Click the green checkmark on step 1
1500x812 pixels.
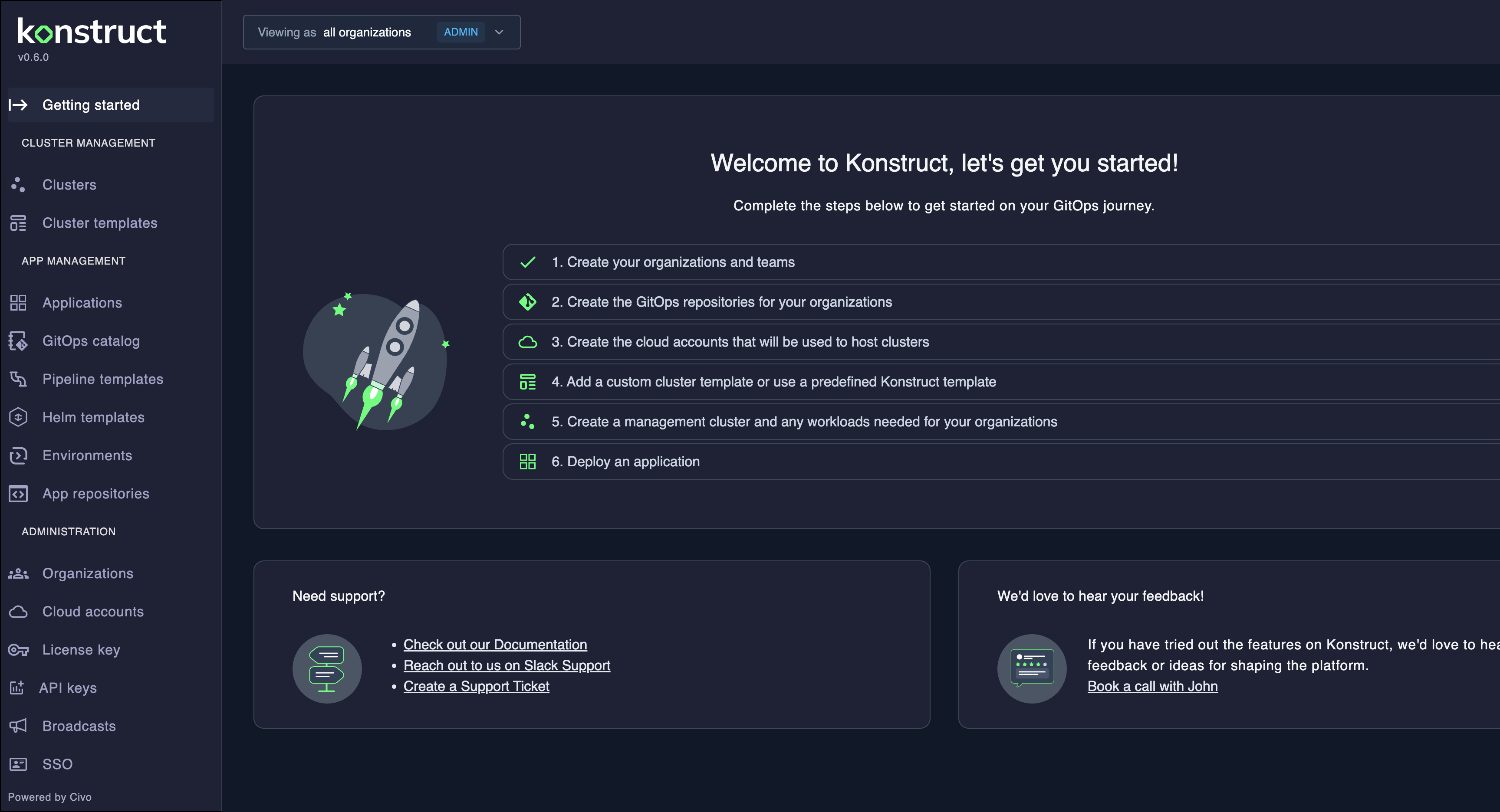click(528, 262)
